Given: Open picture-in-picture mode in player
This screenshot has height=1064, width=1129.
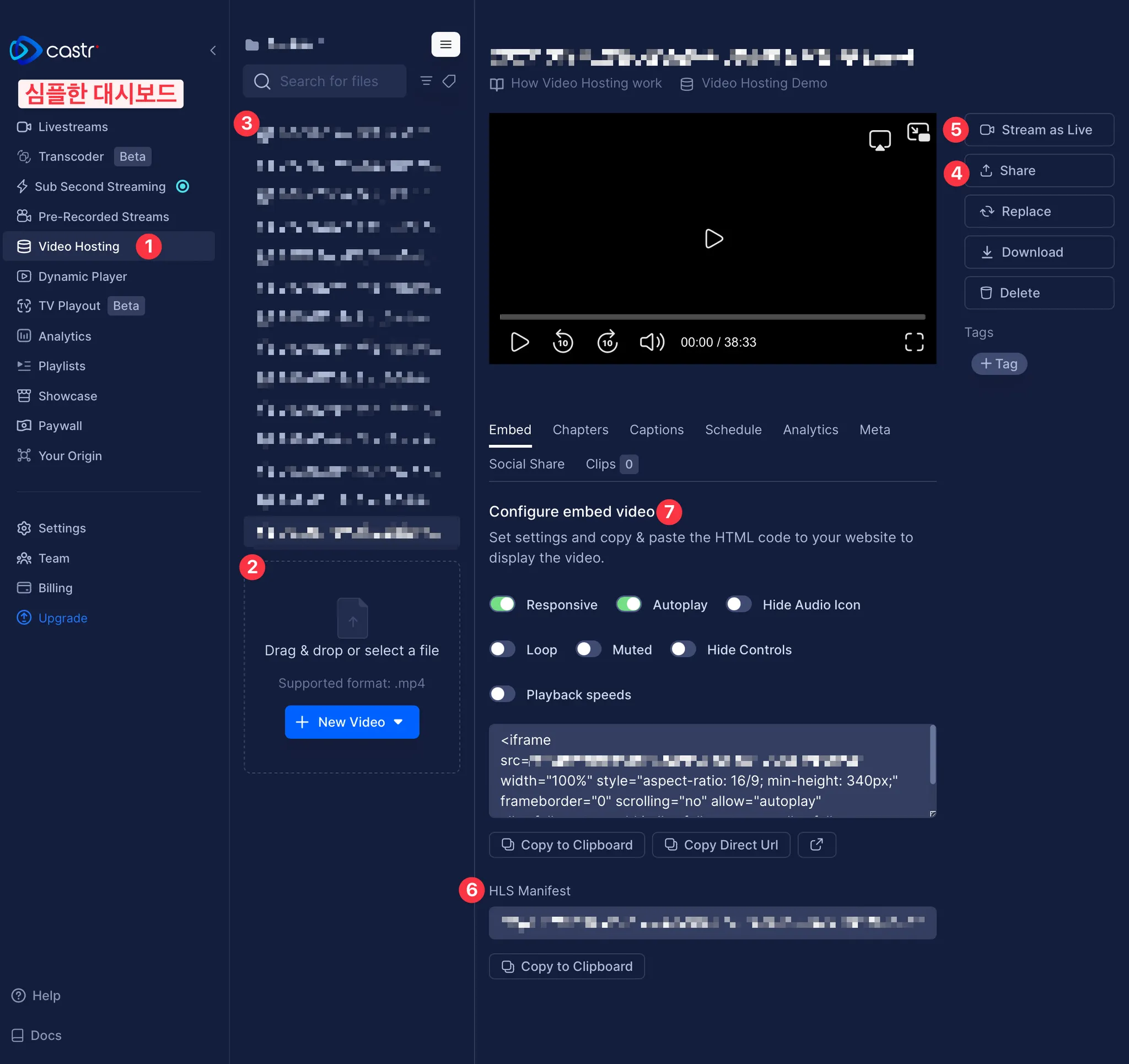Looking at the screenshot, I should coord(917,132).
